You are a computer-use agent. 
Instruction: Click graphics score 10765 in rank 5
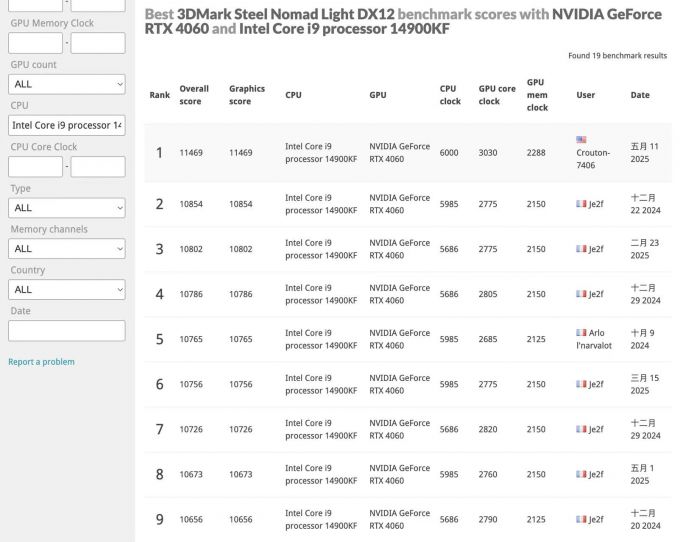click(x=241, y=339)
